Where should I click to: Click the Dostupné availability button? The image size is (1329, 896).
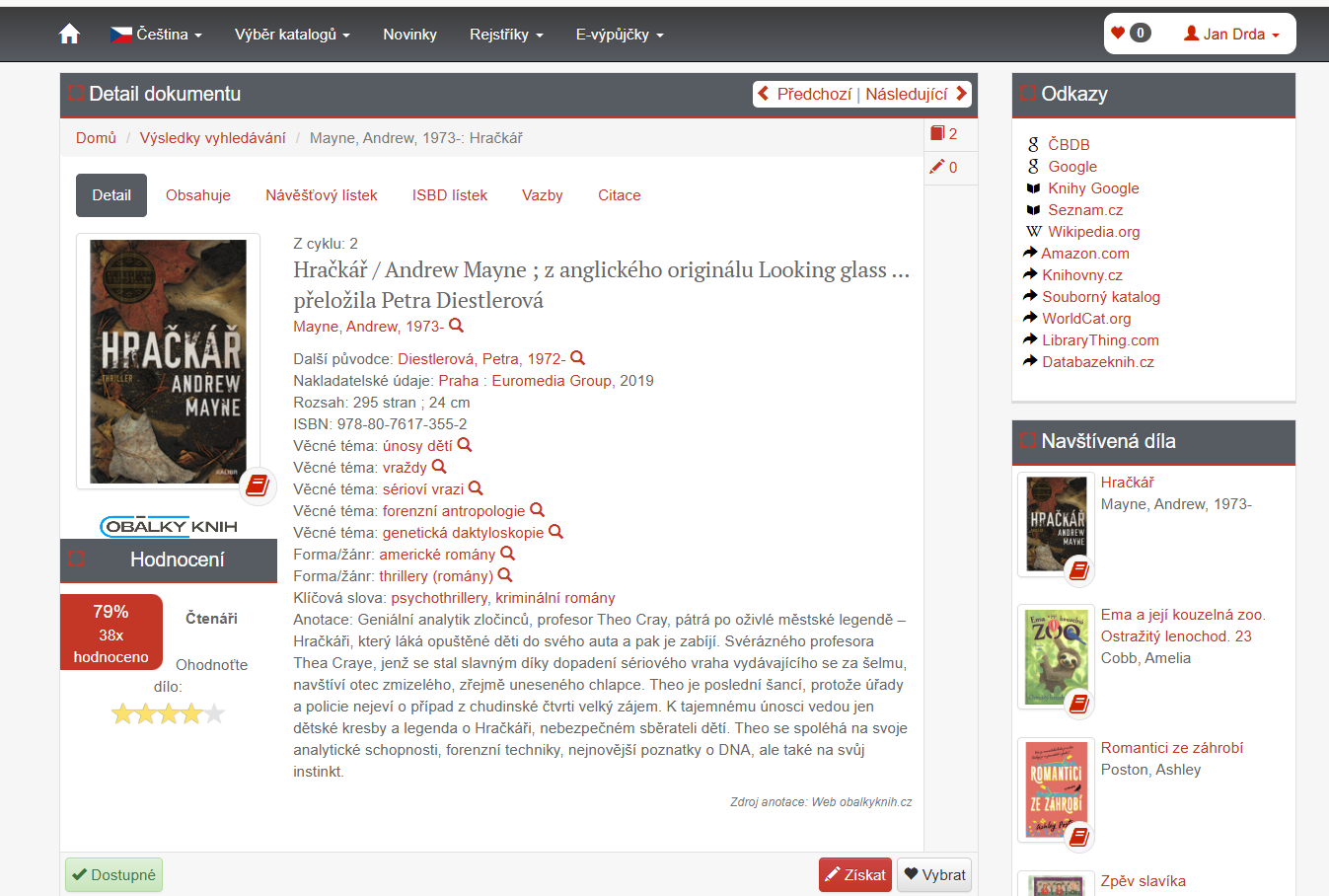tap(113, 874)
